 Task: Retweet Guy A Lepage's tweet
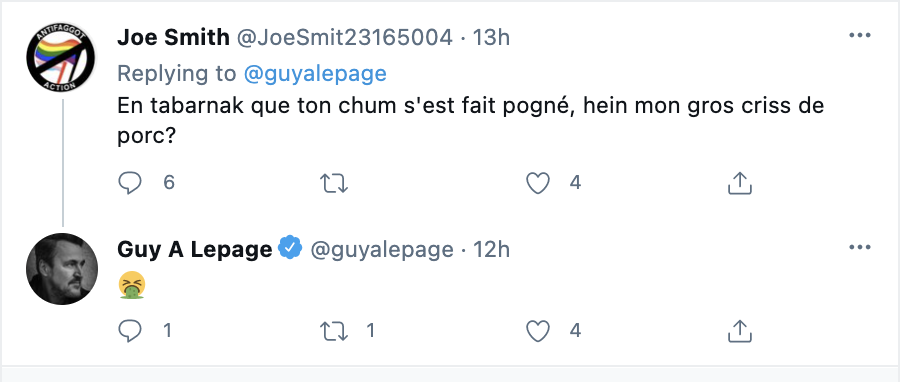click(334, 331)
